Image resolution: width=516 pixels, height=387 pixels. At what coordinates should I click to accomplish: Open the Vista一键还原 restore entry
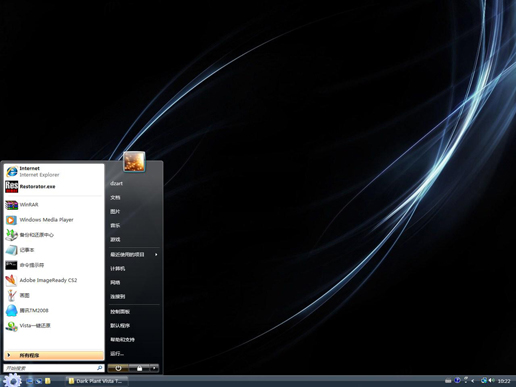pyautogui.click(x=54, y=326)
